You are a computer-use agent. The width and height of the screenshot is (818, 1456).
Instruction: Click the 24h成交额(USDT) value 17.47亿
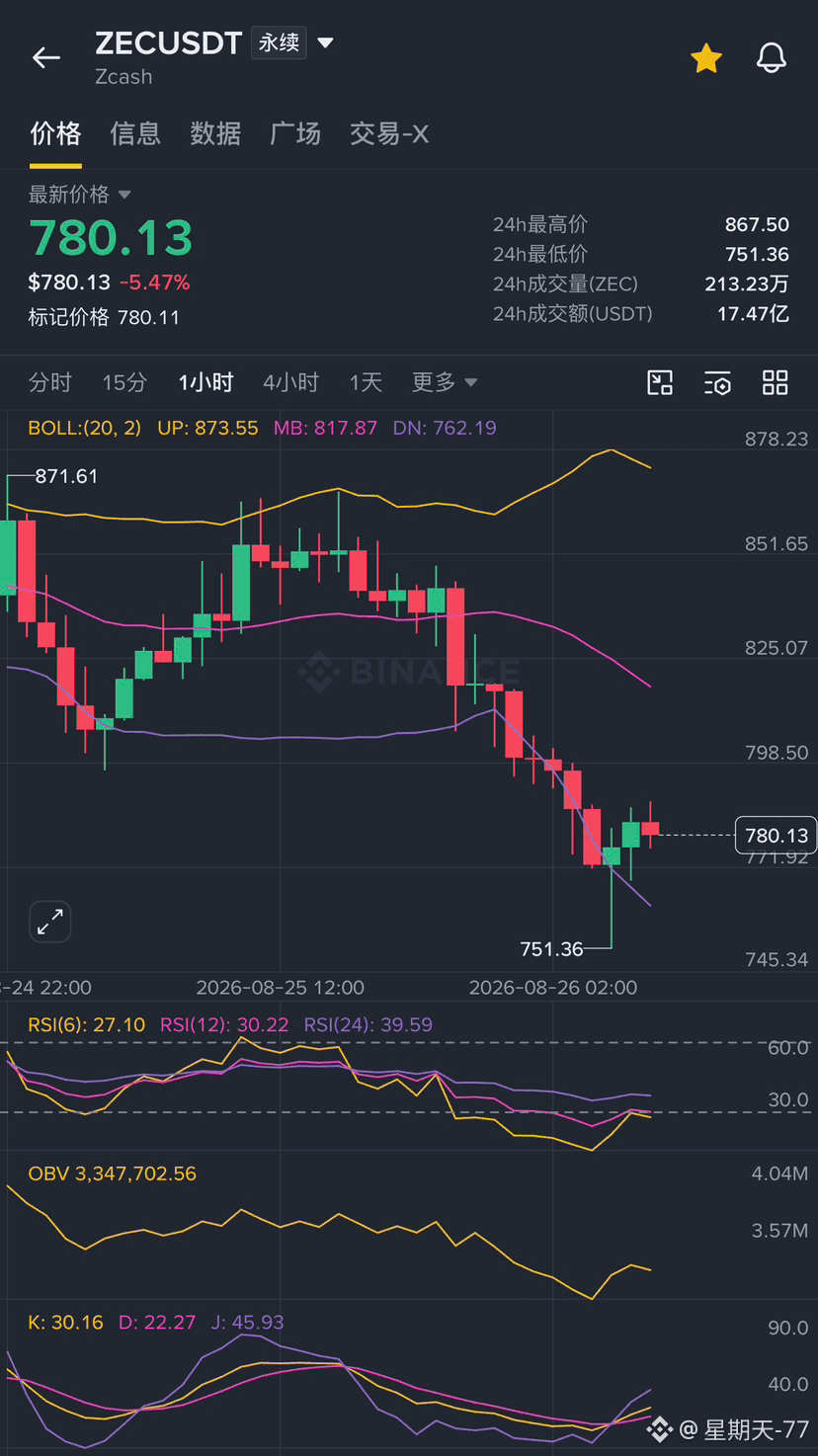[x=753, y=313]
